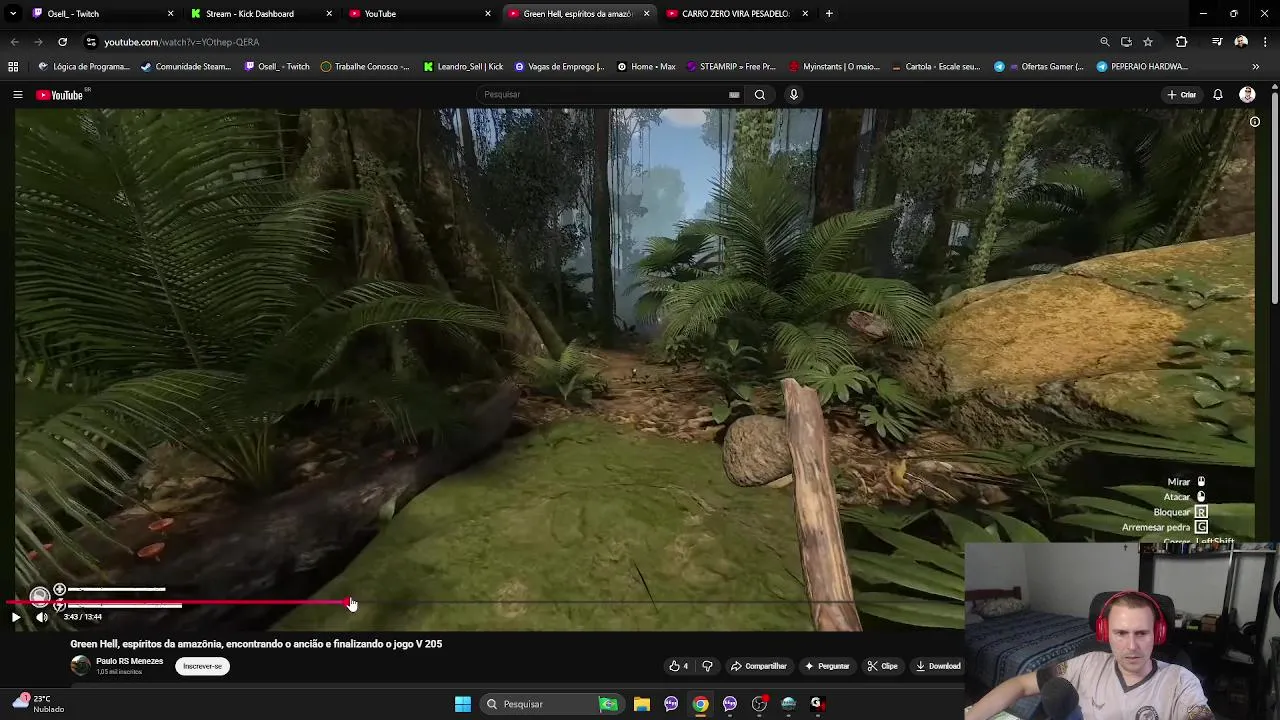Expand the bookmarks overflow chevron
The width and height of the screenshot is (1280, 720).
[x=1255, y=67]
